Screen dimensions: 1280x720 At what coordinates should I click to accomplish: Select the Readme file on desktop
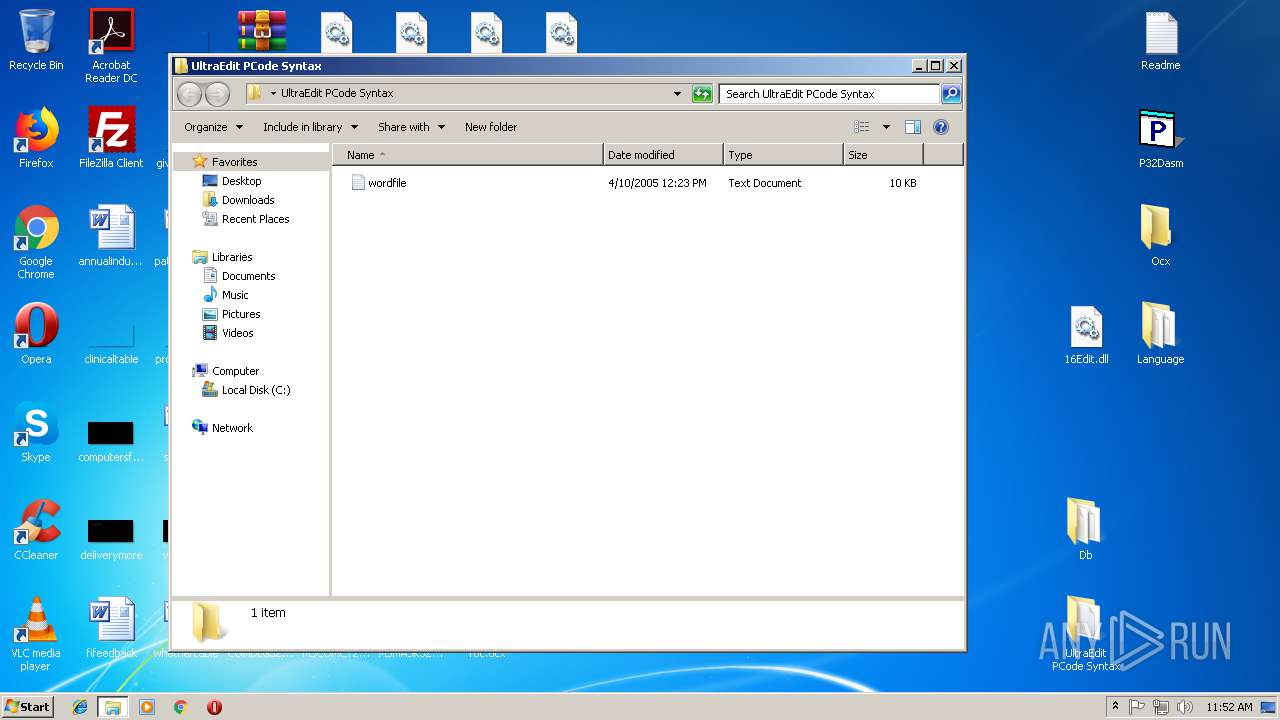tap(1161, 42)
